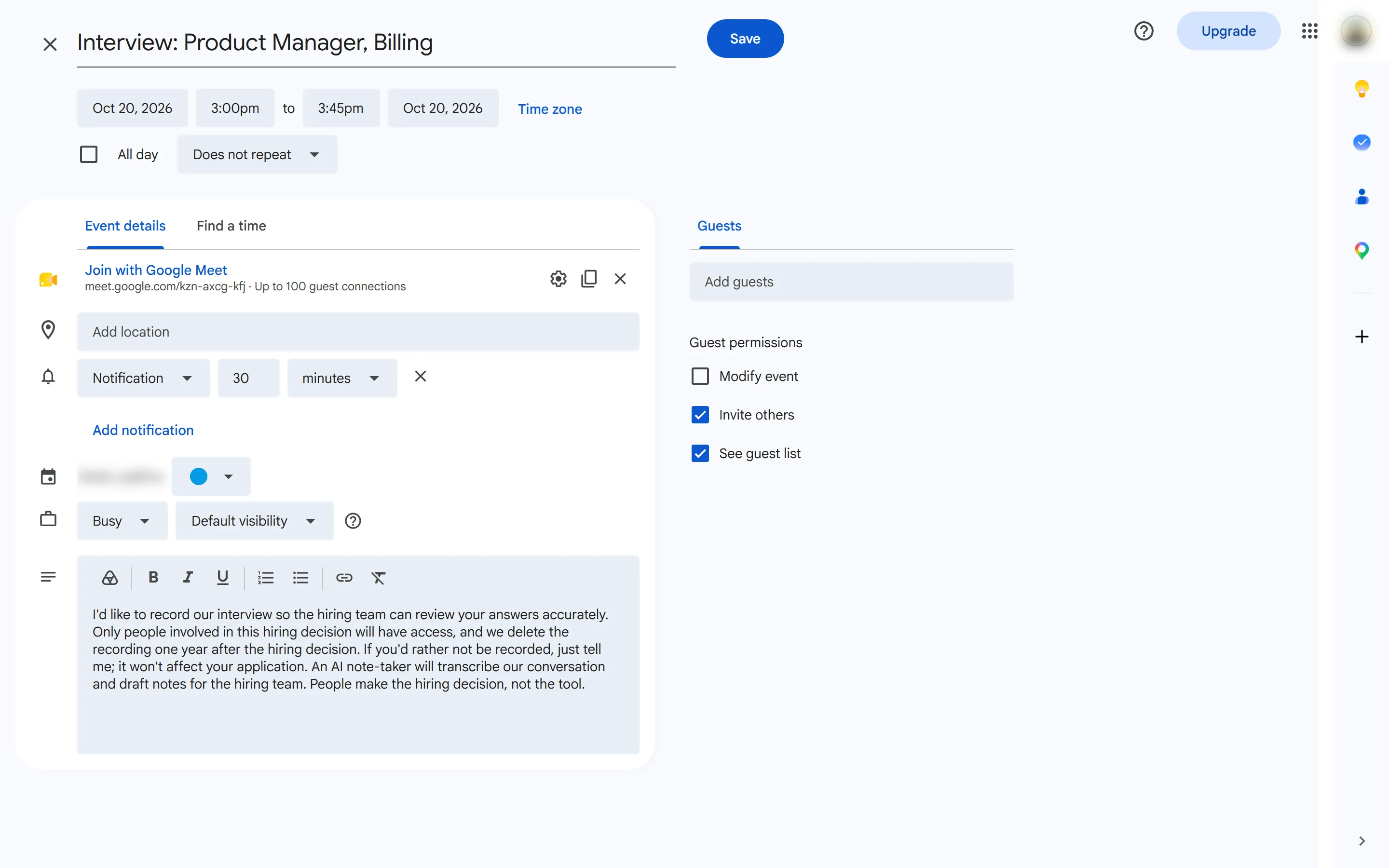Uncheck See guest list permission
Image resolution: width=1389 pixels, height=868 pixels.
tap(700, 453)
